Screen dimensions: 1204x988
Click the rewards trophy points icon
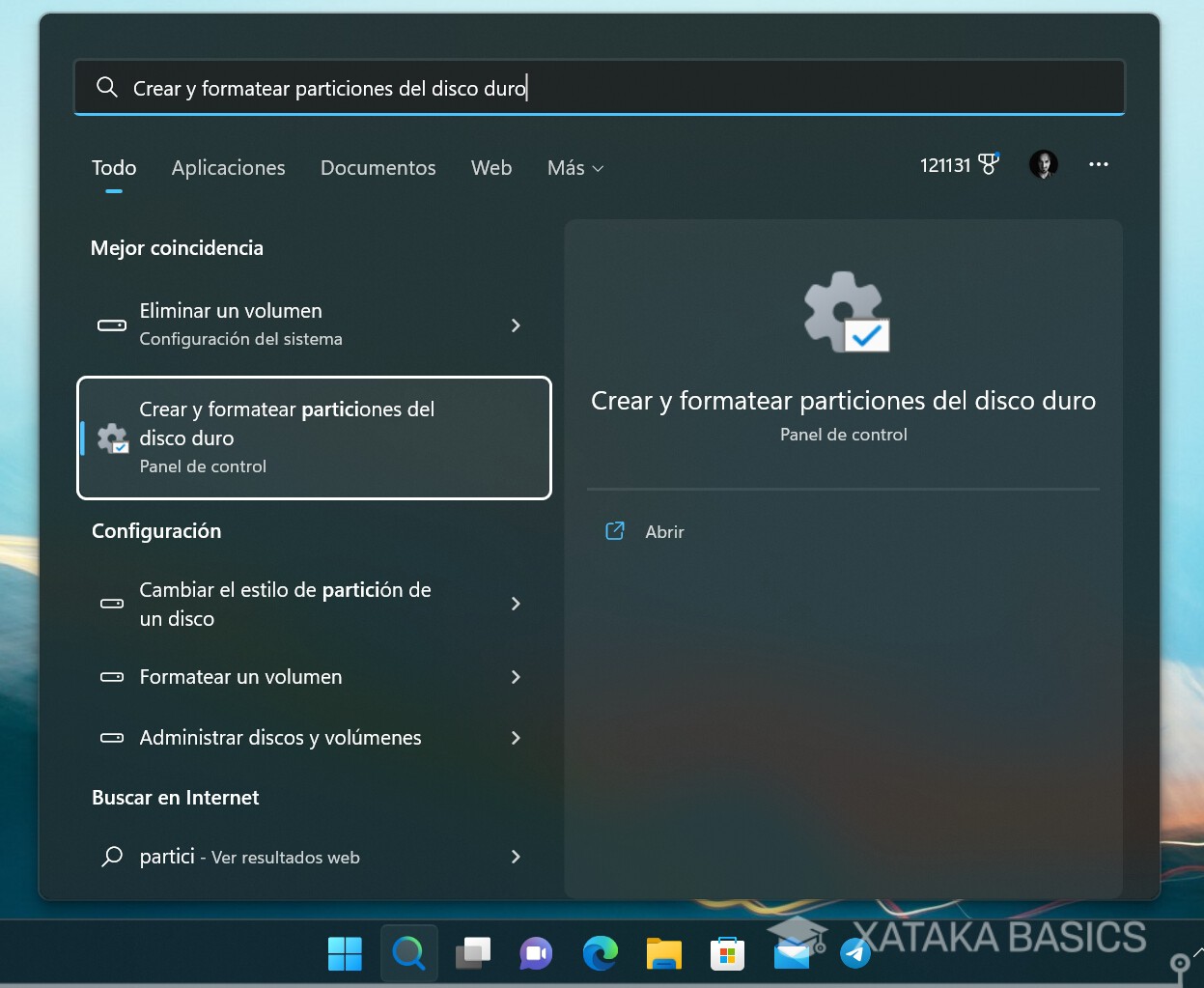988,165
